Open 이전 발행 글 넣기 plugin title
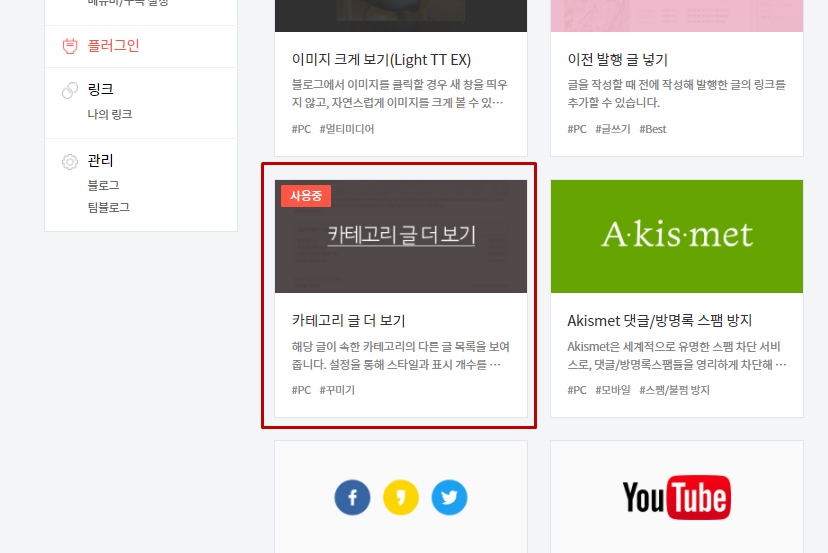828x553 pixels. (617, 60)
